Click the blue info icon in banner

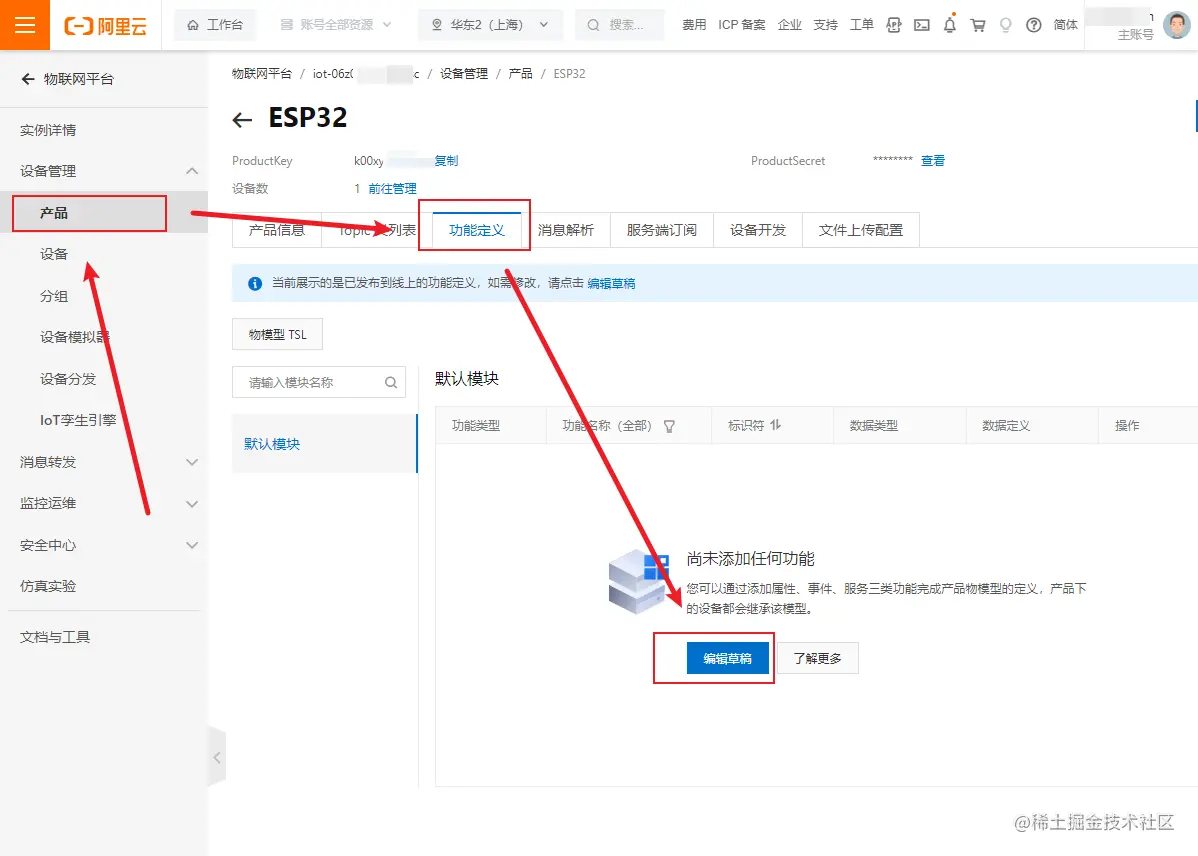click(x=255, y=284)
